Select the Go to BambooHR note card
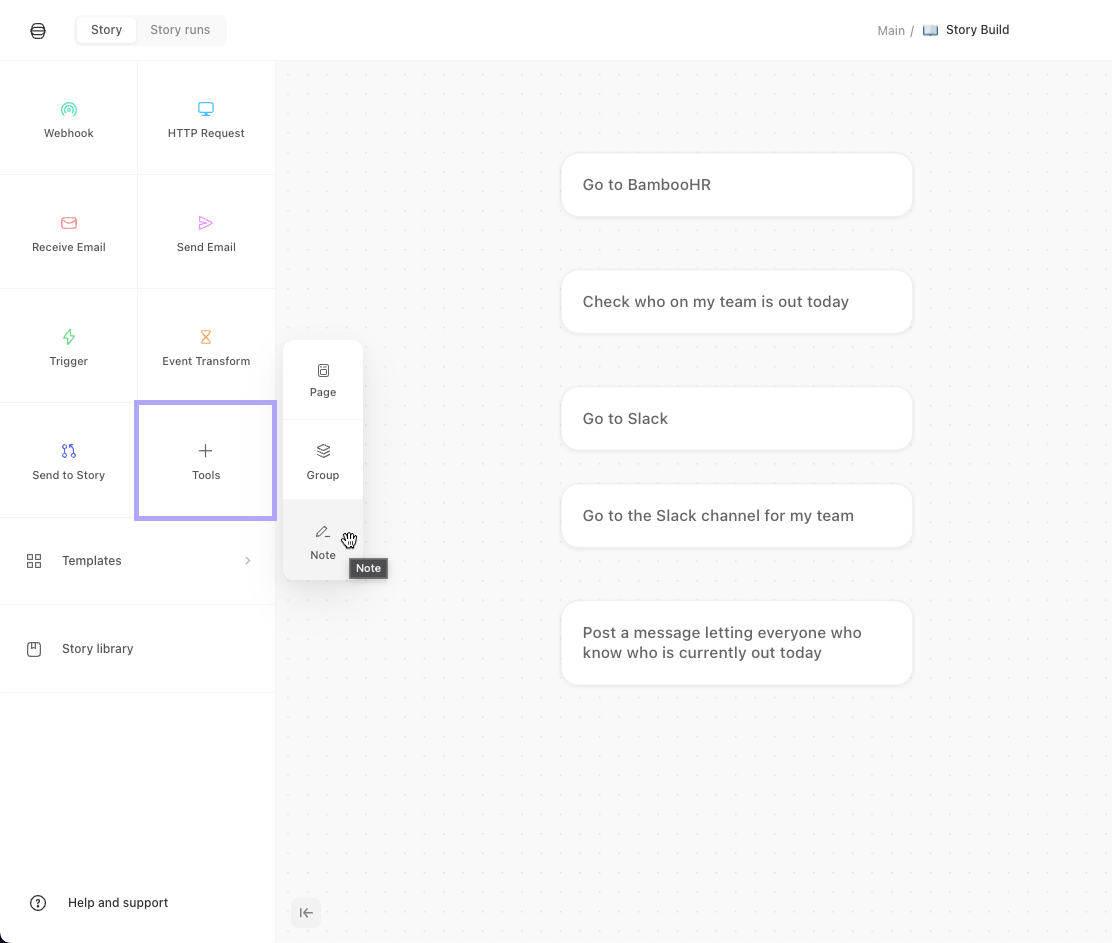This screenshot has width=1112, height=943. (x=736, y=185)
